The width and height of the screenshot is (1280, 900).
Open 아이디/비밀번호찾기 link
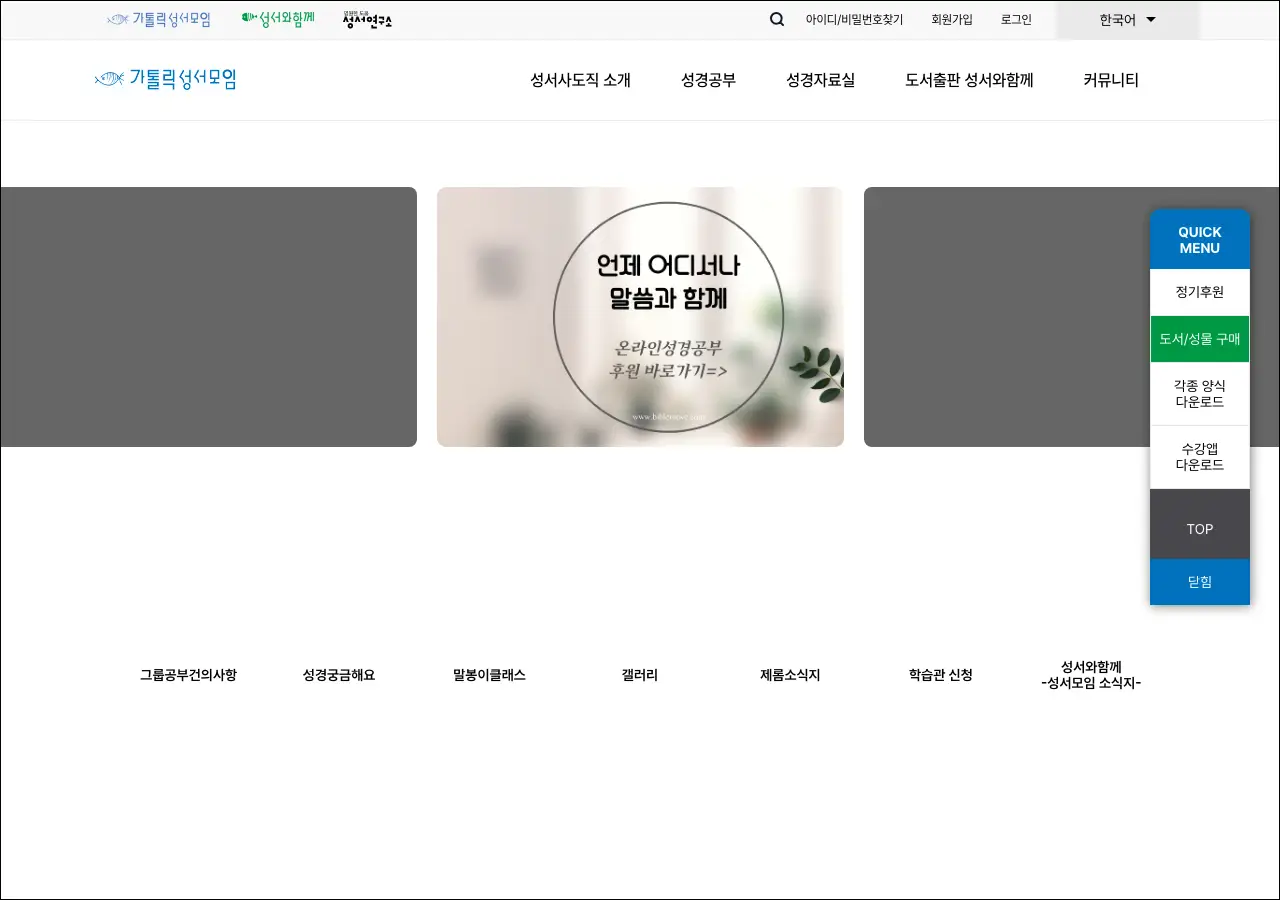point(854,20)
